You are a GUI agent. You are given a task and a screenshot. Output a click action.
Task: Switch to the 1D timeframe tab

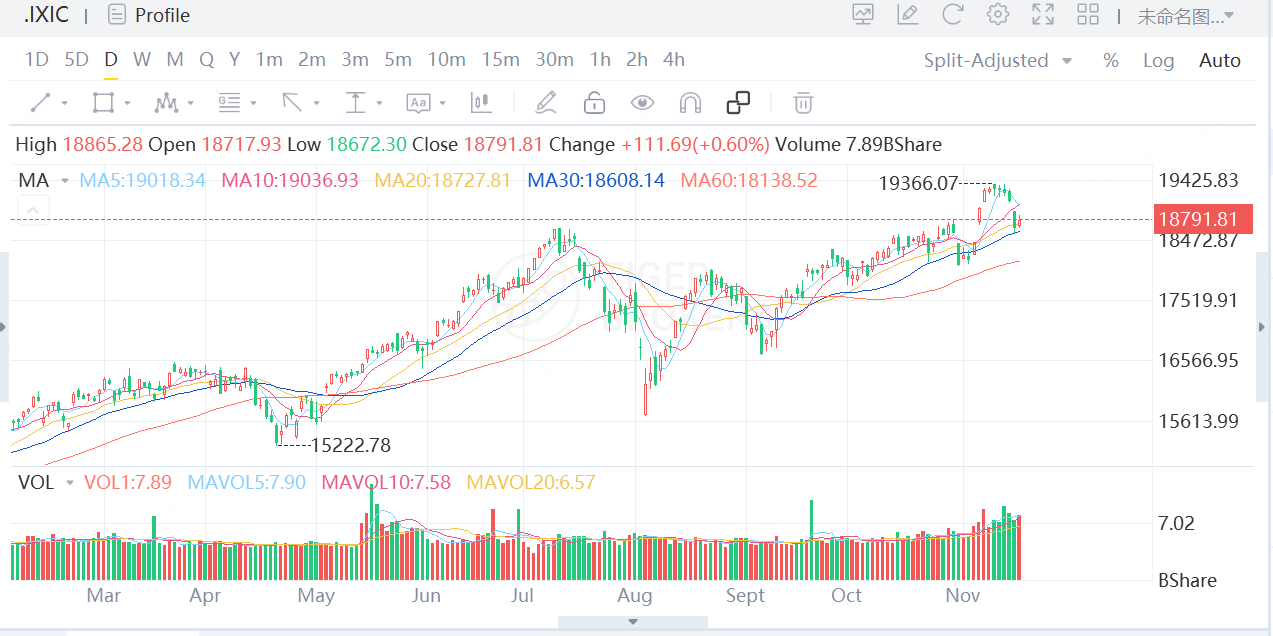coord(36,60)
